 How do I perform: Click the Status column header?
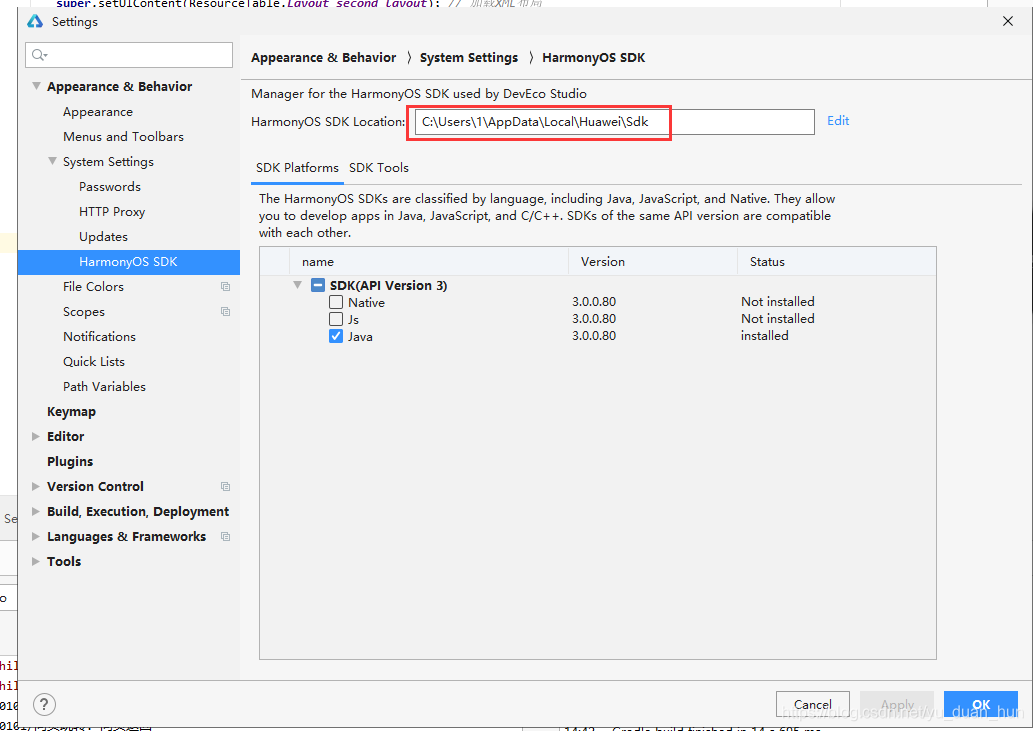(x=837, y=261)
